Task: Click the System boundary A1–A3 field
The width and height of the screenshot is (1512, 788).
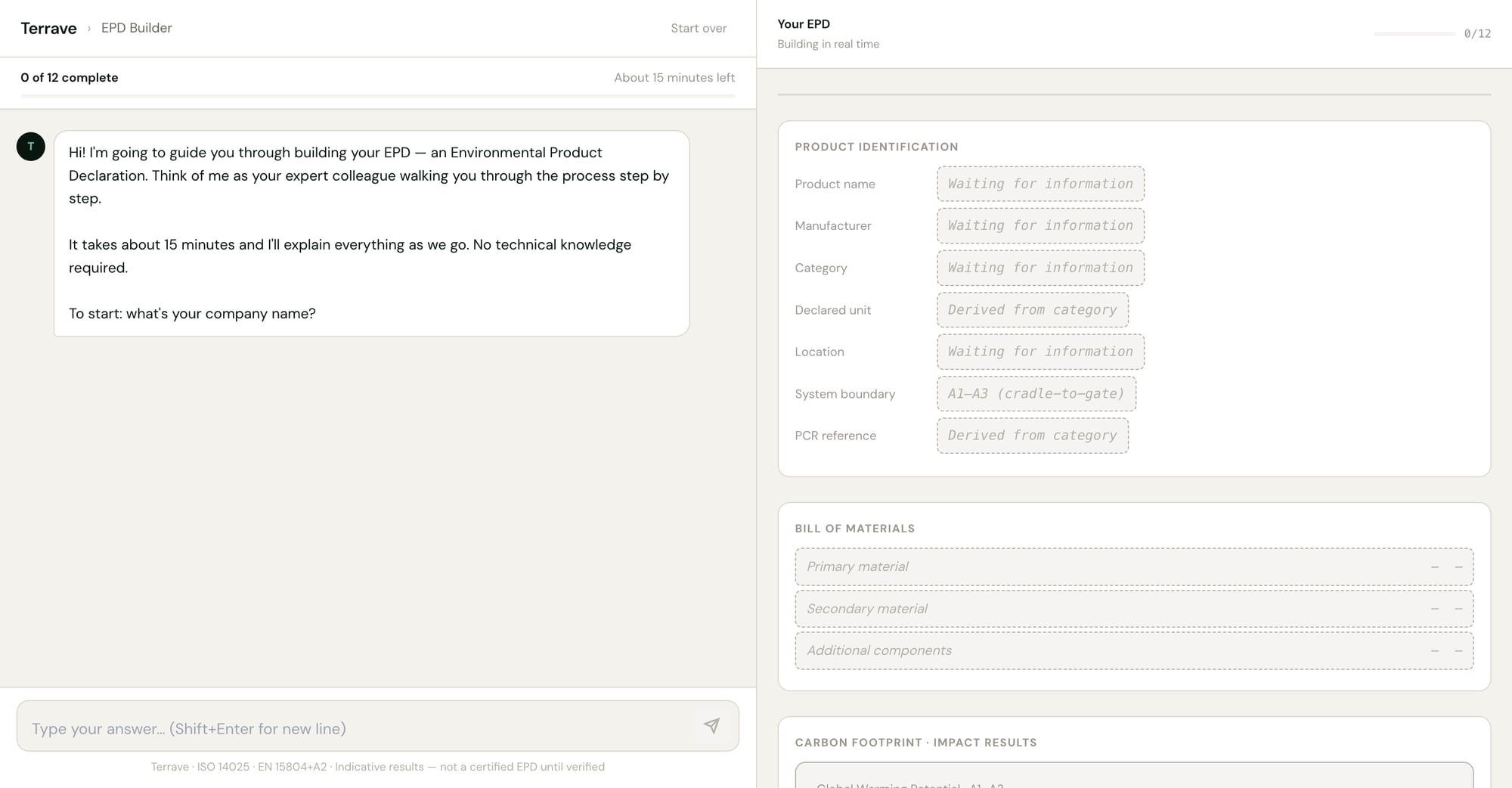Action: 1036,394
